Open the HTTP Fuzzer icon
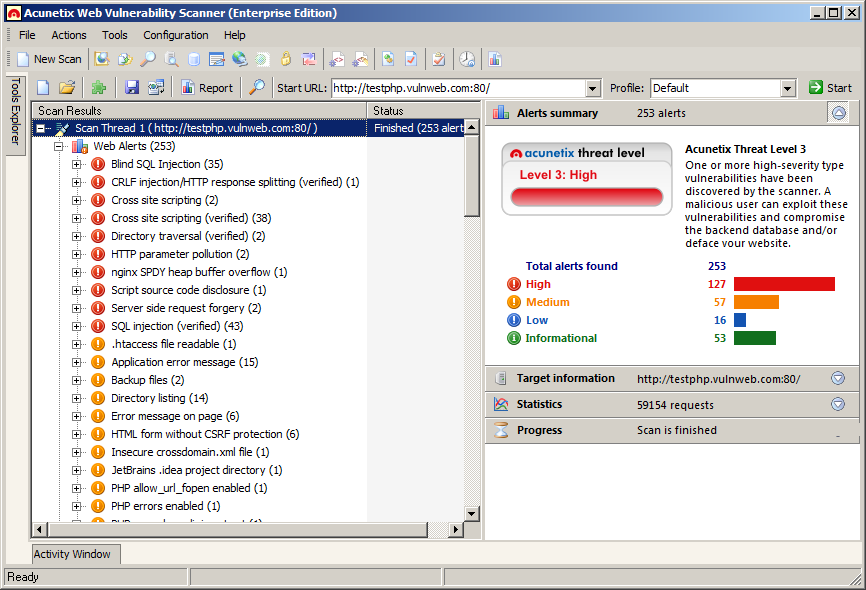866x590 pixels. (x=262, y=59)
